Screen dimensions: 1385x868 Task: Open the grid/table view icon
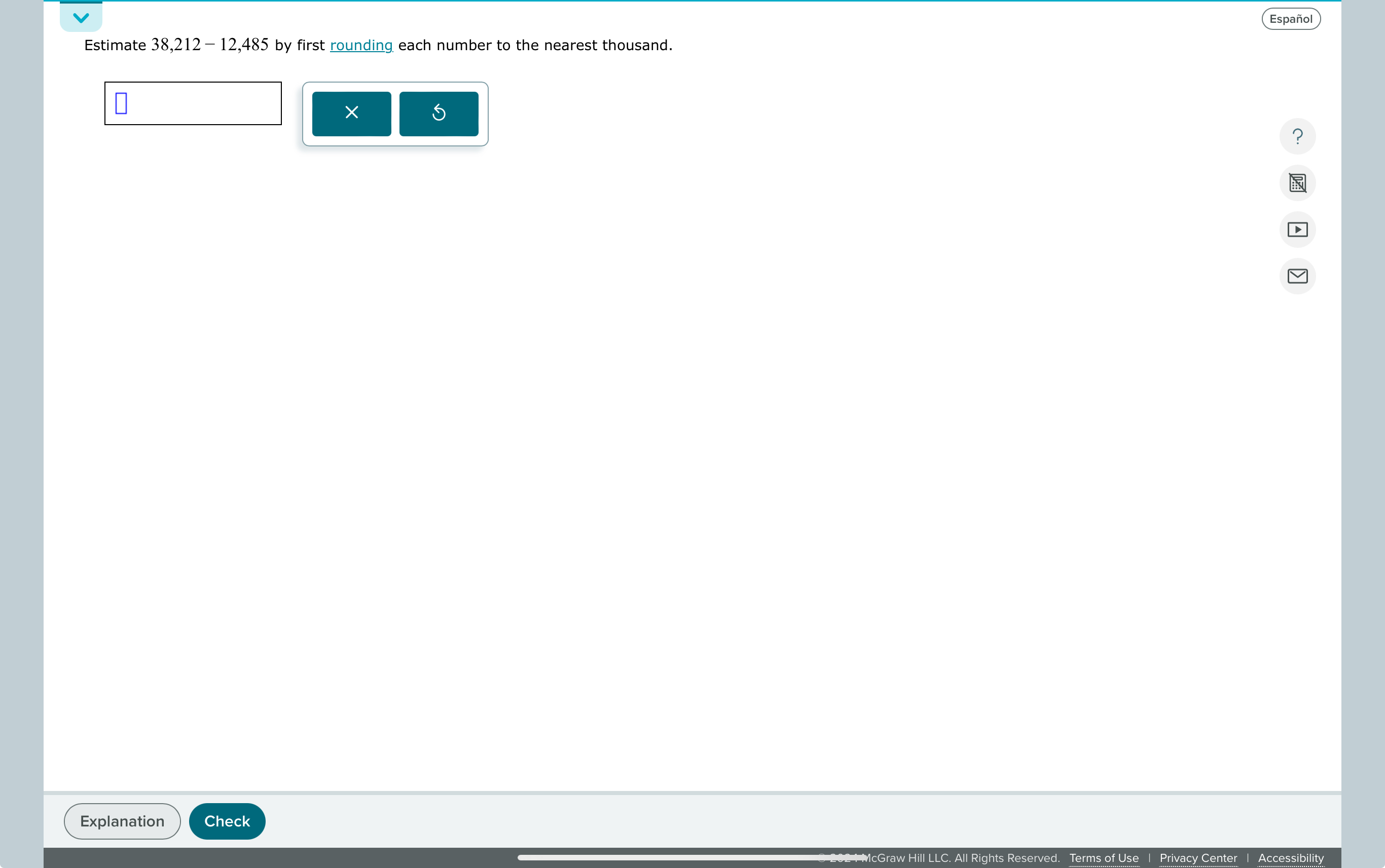[1297, 182]
